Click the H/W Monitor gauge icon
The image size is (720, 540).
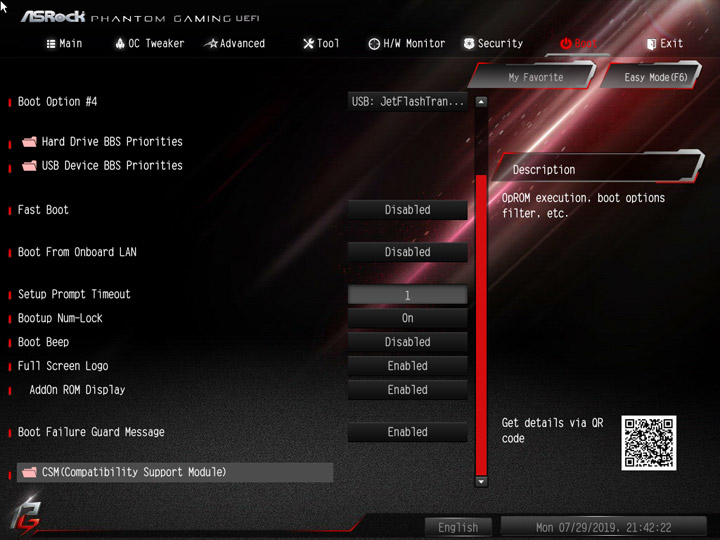374,44
